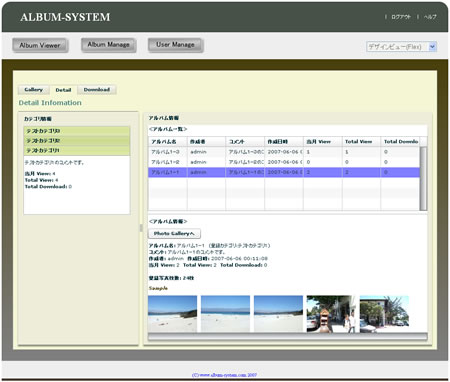The width and height of the screenshot is (450, 382).
Task: Open the building and trees sample thumbnail
Action: [x=384, y=314]
